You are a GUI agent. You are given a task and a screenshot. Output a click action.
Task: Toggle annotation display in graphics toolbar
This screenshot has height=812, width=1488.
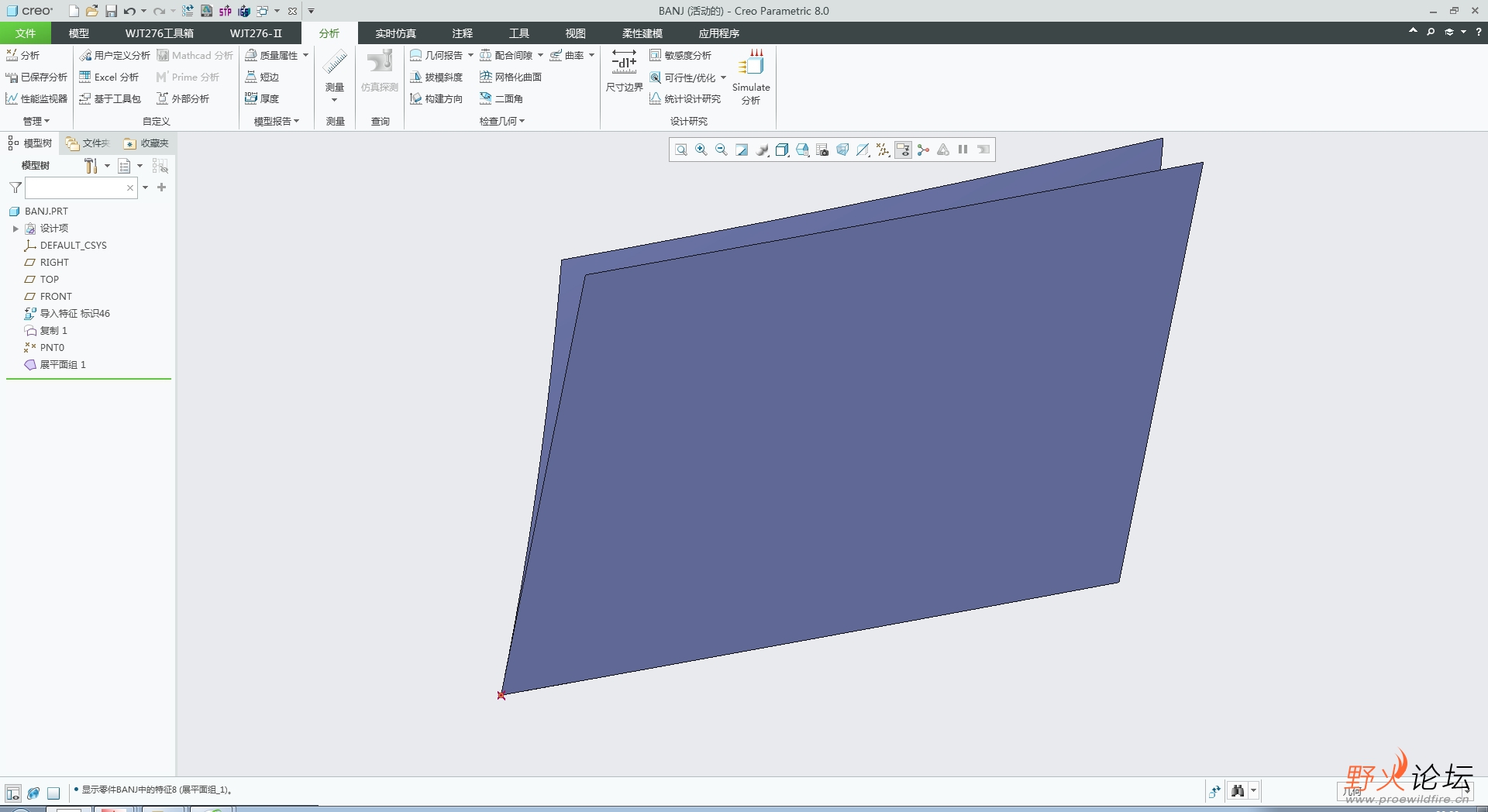pyautogui.click(x=903, y=150)
